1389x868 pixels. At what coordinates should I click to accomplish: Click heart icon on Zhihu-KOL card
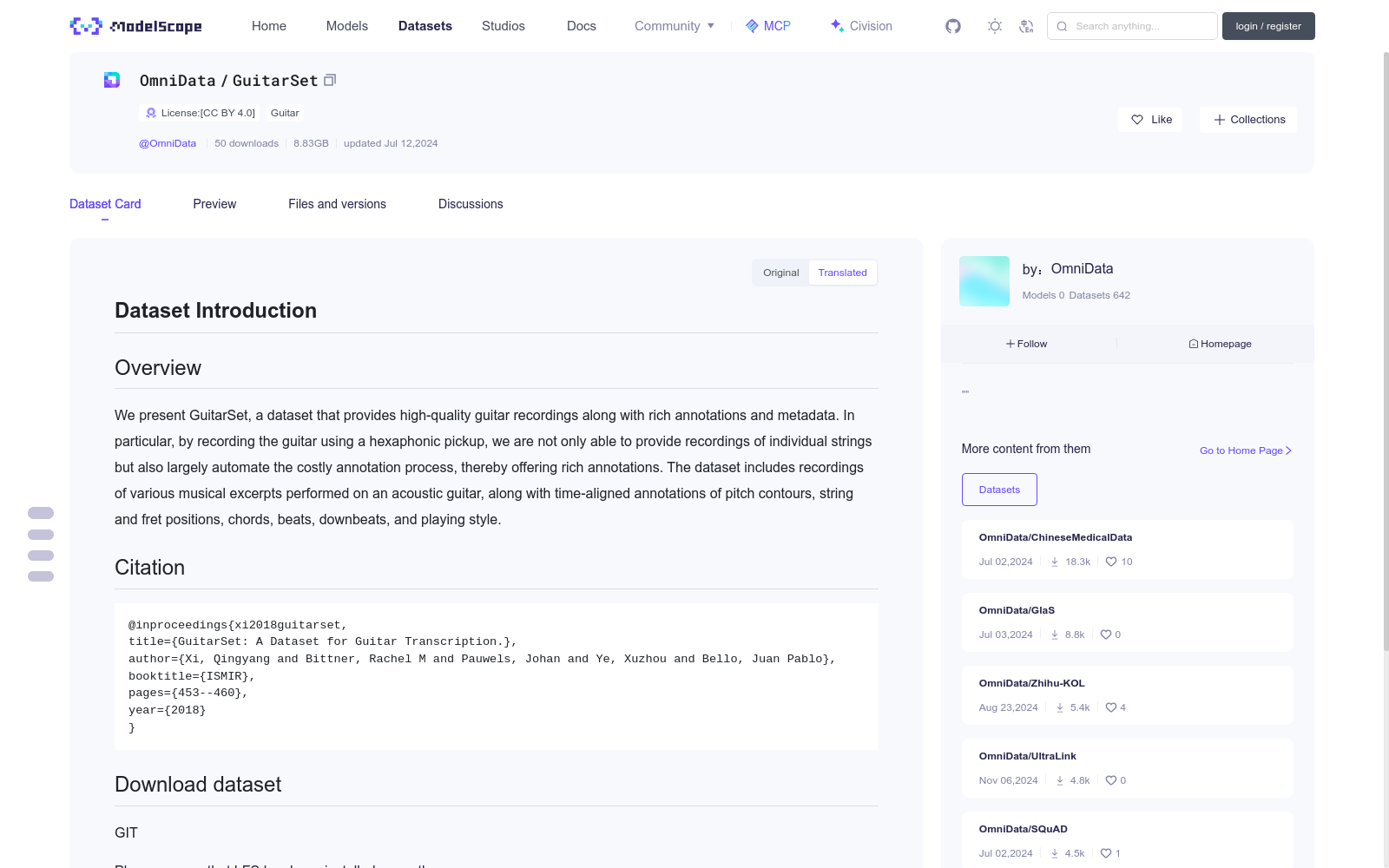click(1111, 707)
